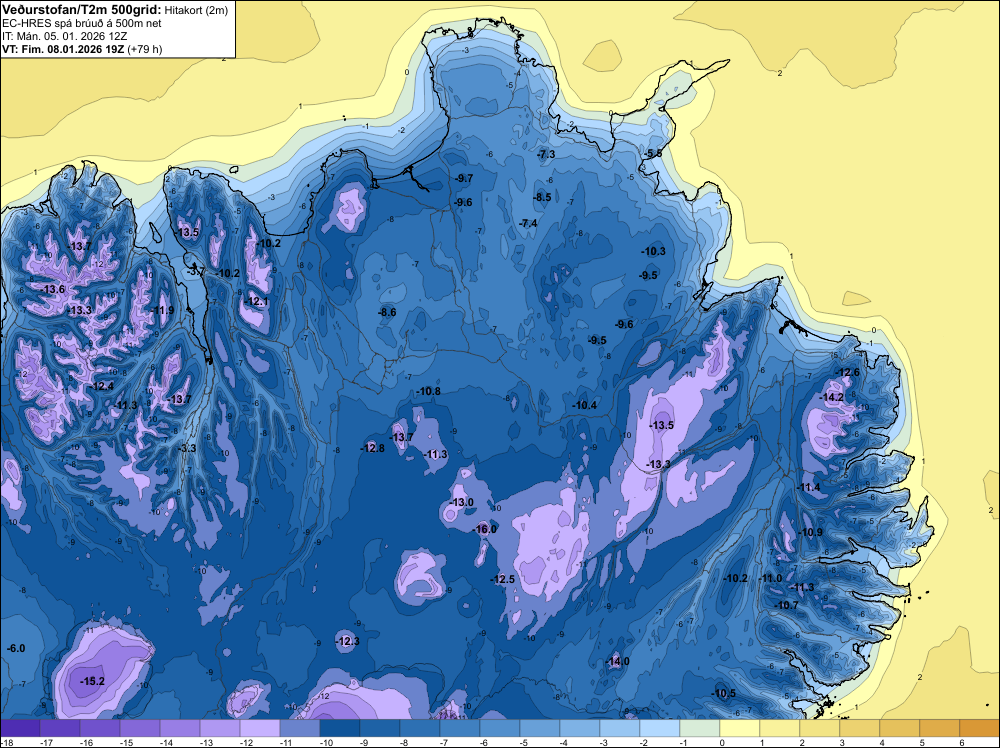Viewport: 1000px width, 748px height.
Task: Select the -10.5 temperature value
Action: [x=724, y=694]
